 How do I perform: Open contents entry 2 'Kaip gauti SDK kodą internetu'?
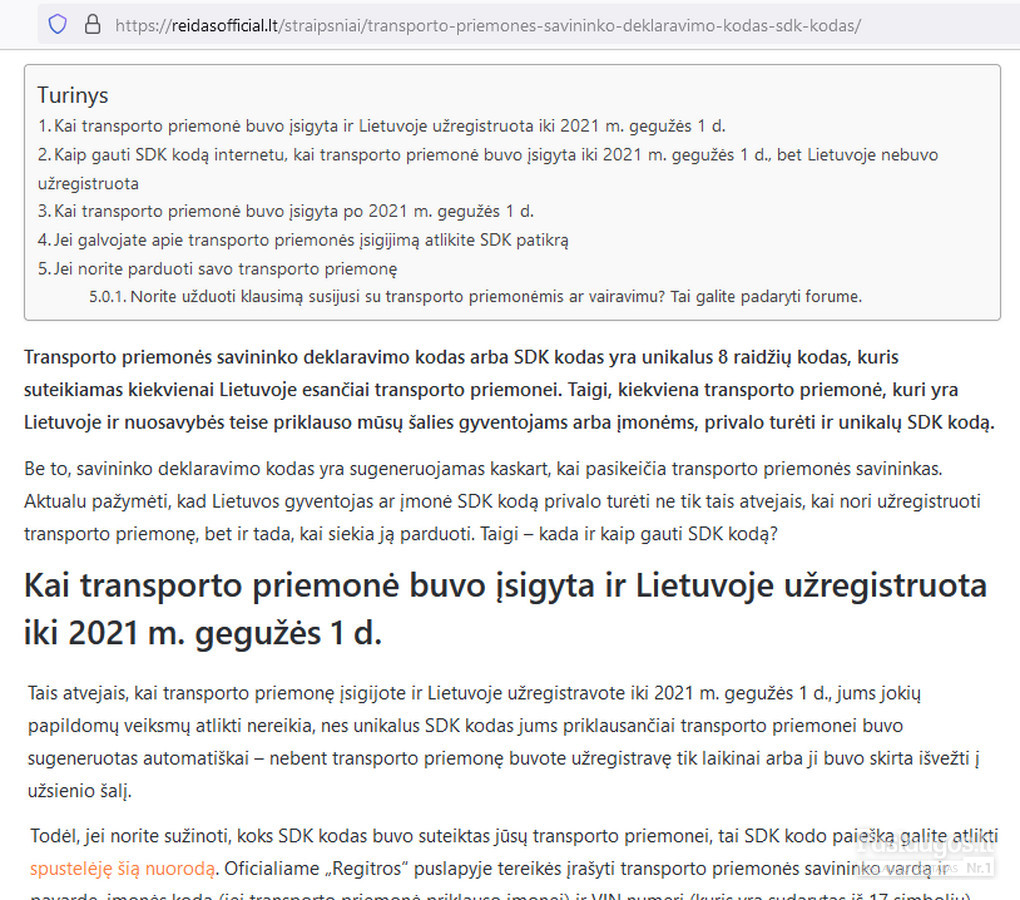488,169
